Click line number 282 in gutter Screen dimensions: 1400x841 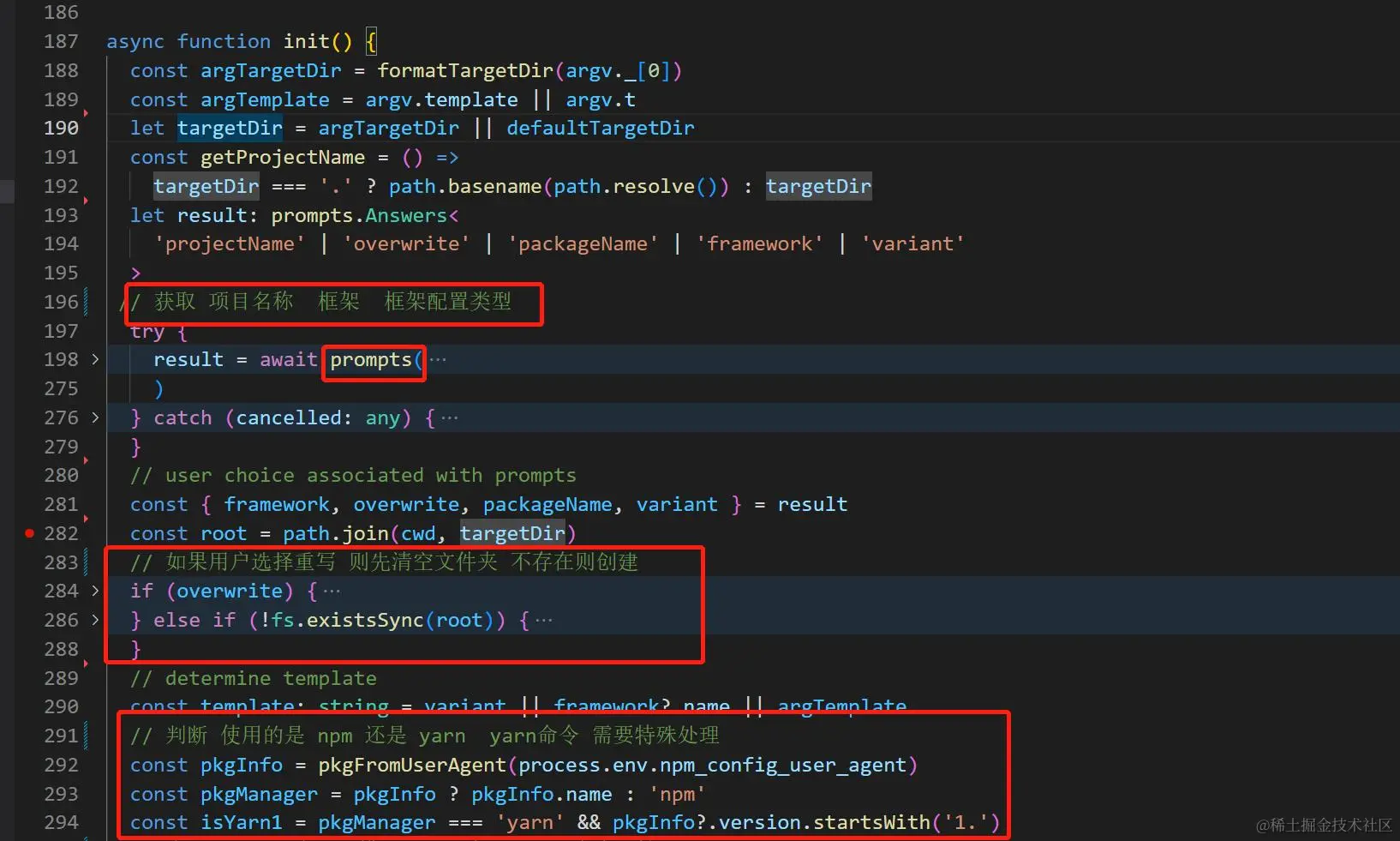61,534
